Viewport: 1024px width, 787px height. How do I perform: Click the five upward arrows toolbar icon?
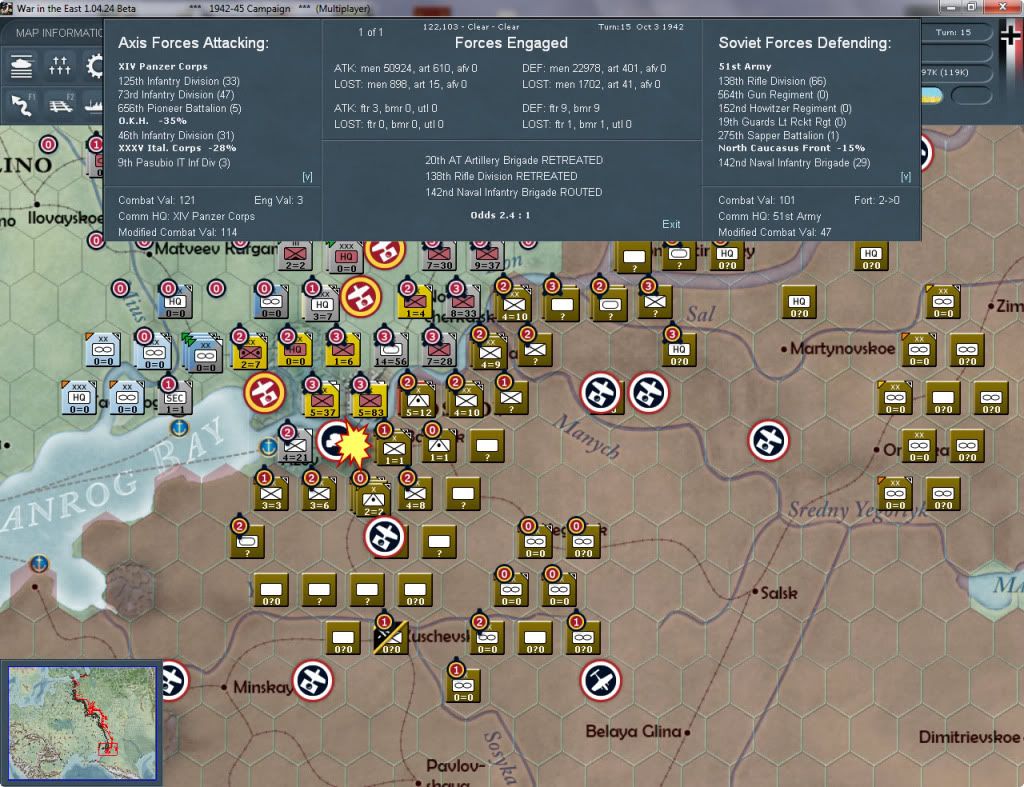point(59,66)
